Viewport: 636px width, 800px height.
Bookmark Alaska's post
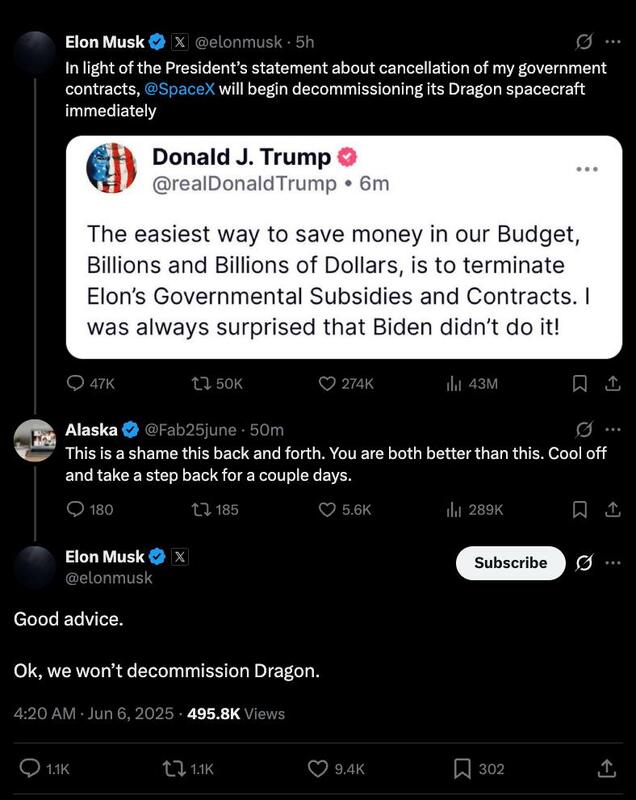click(579, 510)
